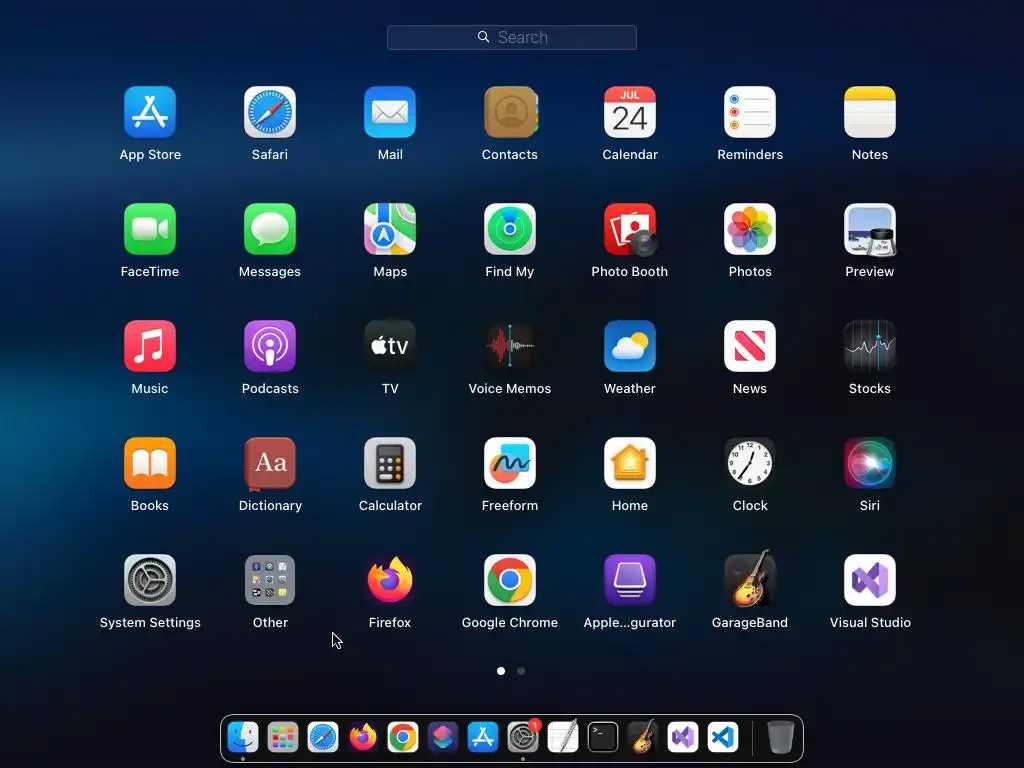The image size is (1024, 768).
Task: Click the Launchpad Search field
Action: tap(512, 37)
